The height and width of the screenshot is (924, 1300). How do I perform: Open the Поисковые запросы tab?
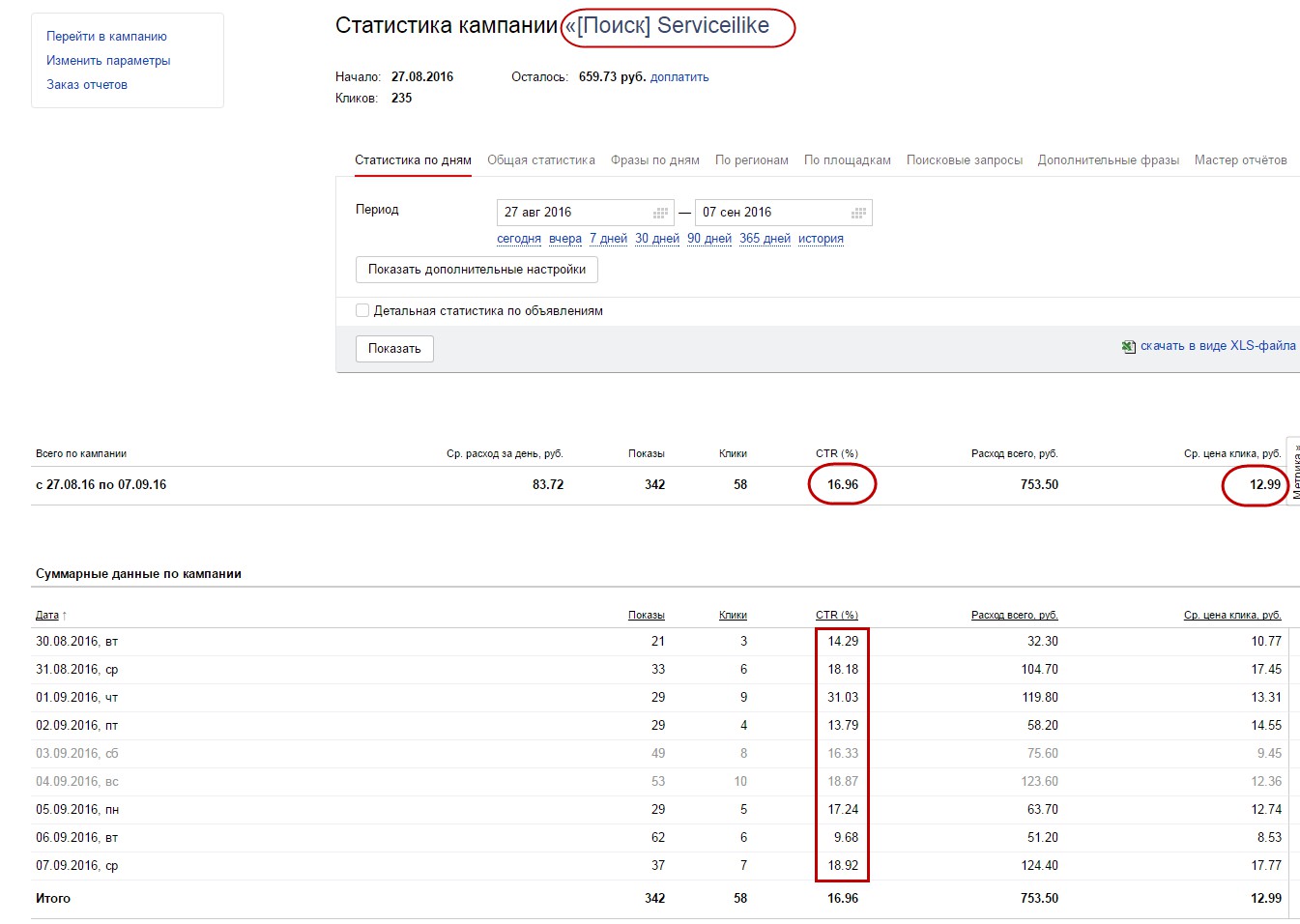965,160
